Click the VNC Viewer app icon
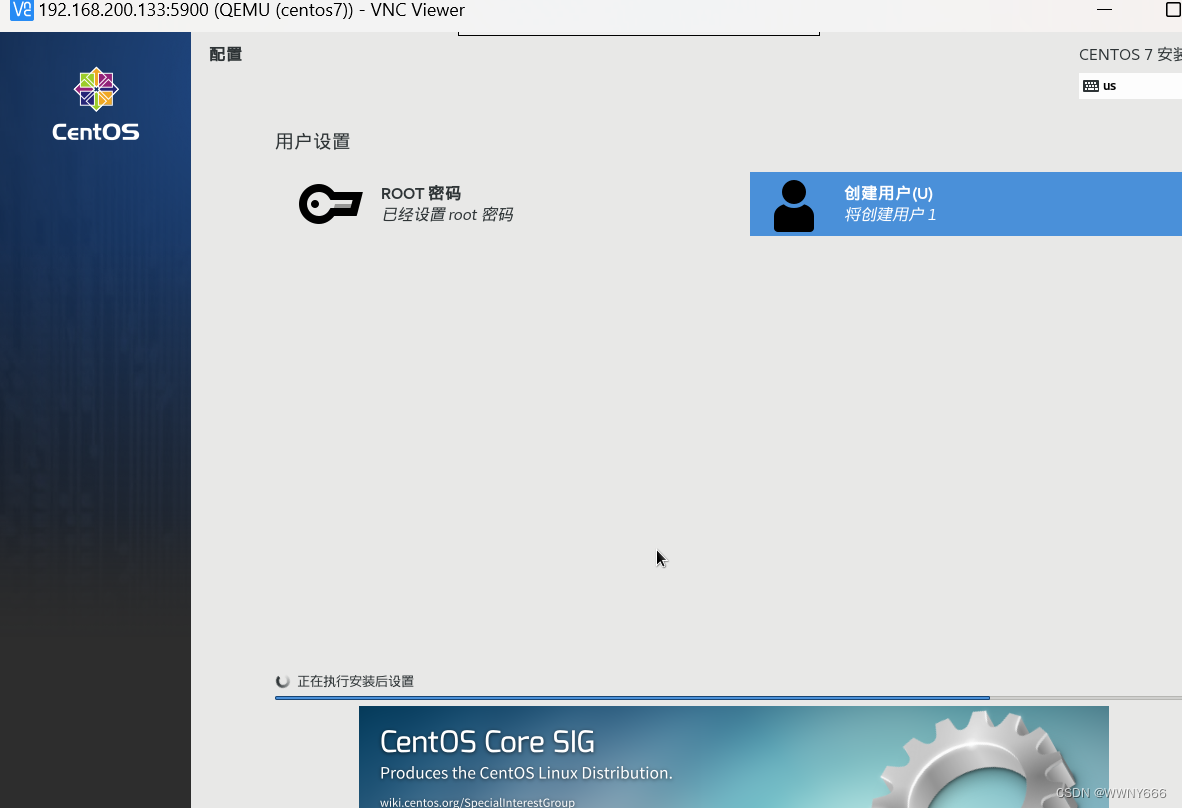The image size is (1182, 808). point(21,10)
